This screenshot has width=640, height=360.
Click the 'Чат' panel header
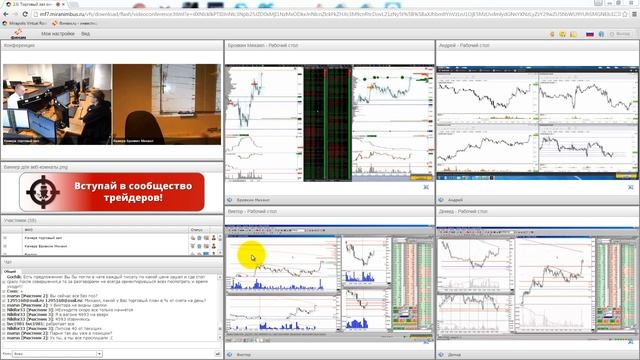pyautogui.click(x=112, y=262)
